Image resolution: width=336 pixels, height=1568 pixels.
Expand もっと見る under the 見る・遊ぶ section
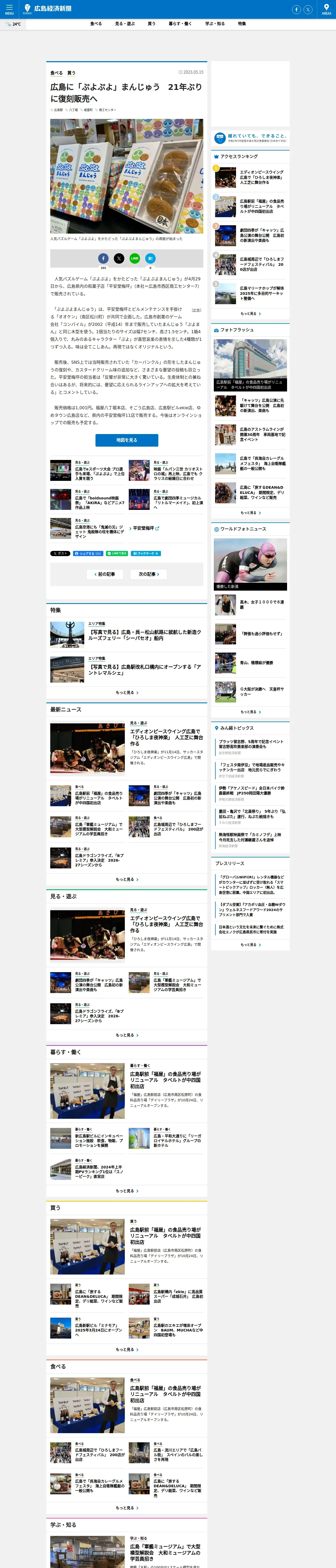point(127,1035)
